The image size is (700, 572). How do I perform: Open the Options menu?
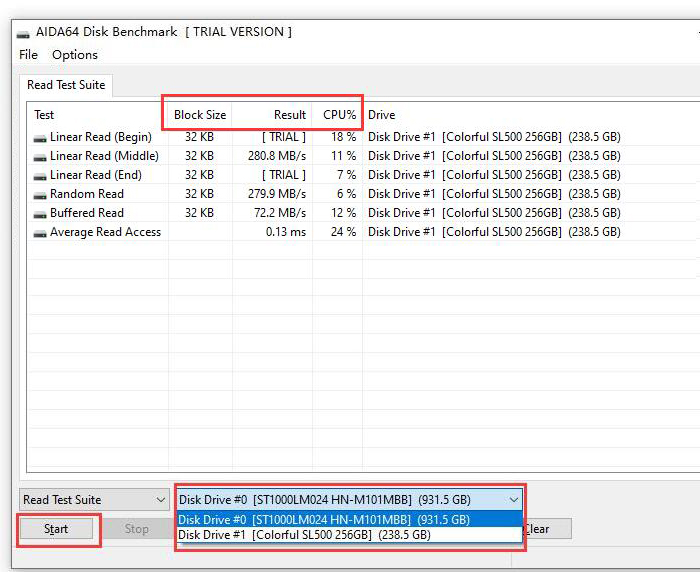coord(75,55)
